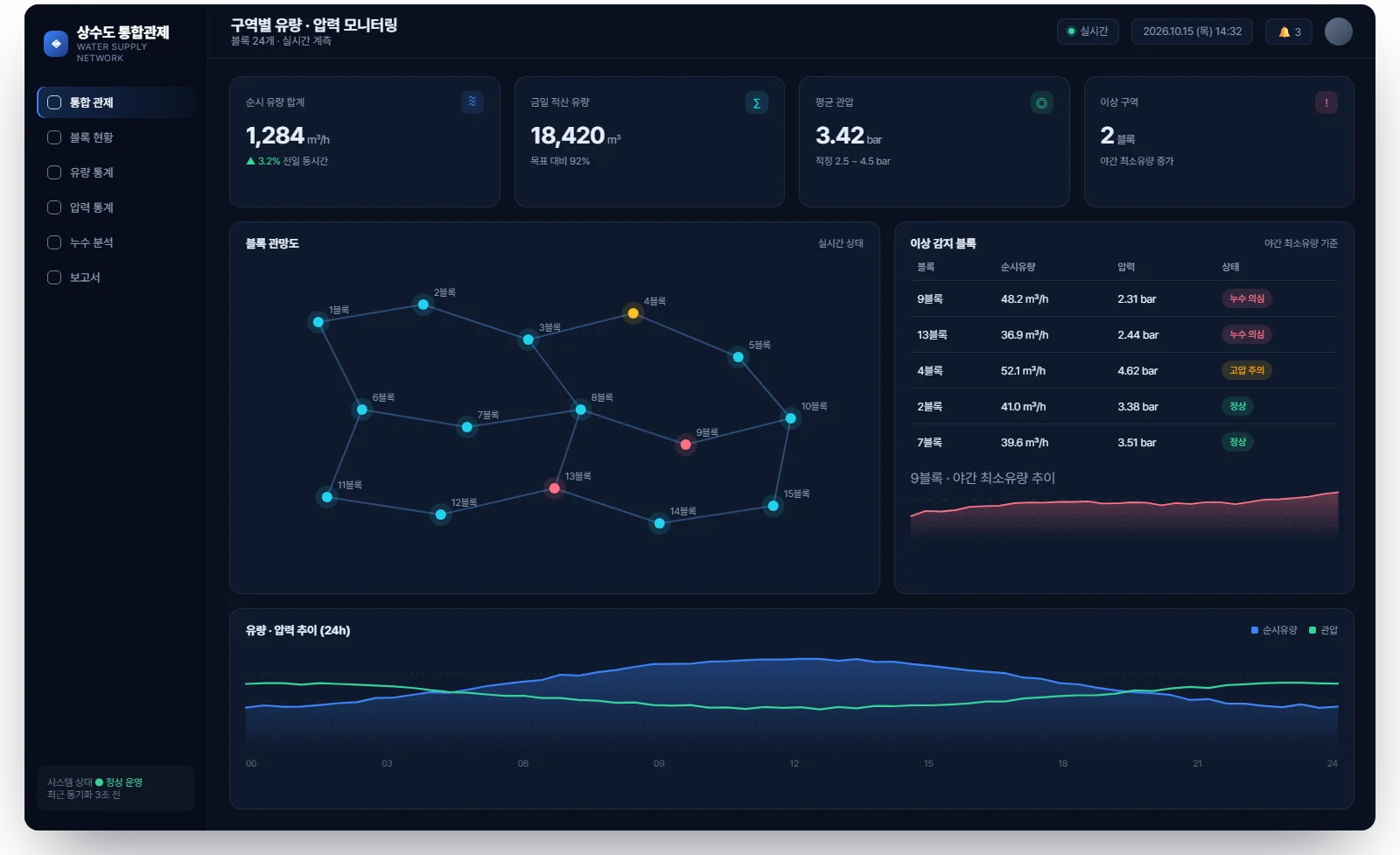Select the 13블록 red node on the map
This screenshot has width=1400, height=855.
tap(554, 488)
